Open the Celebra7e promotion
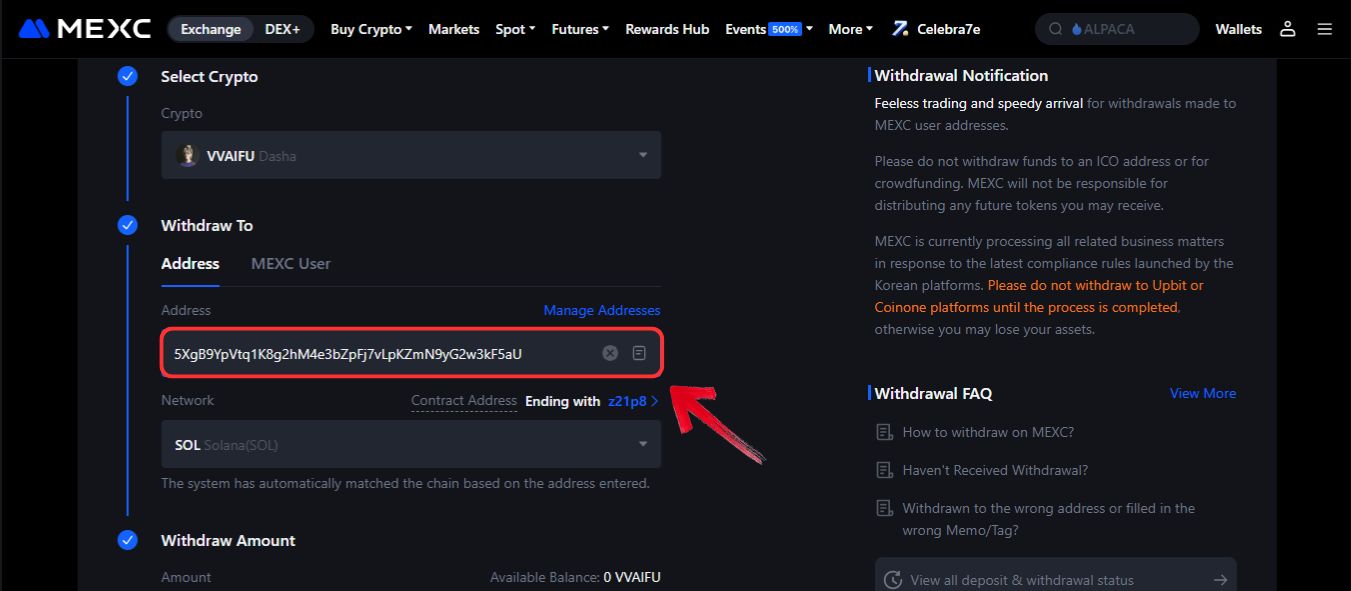The image size is (1351, 591). (x=936, y=29)
